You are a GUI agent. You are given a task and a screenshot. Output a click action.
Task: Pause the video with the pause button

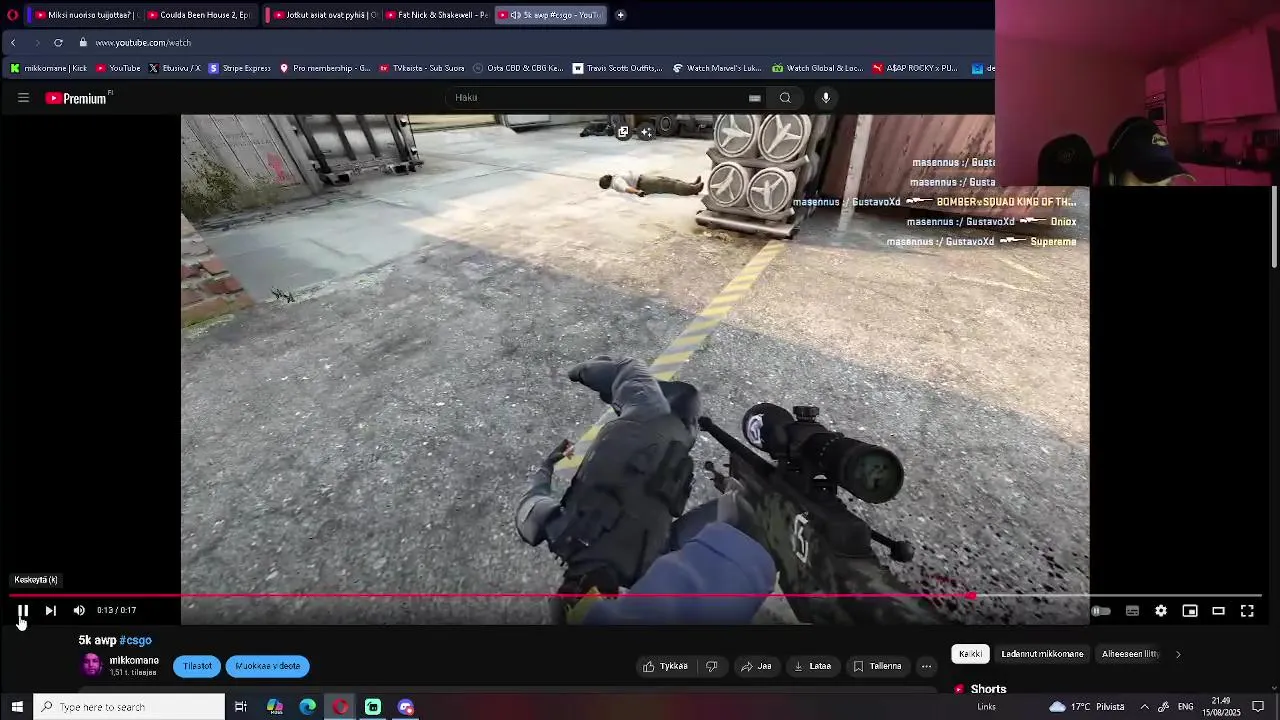click(22, 611)
